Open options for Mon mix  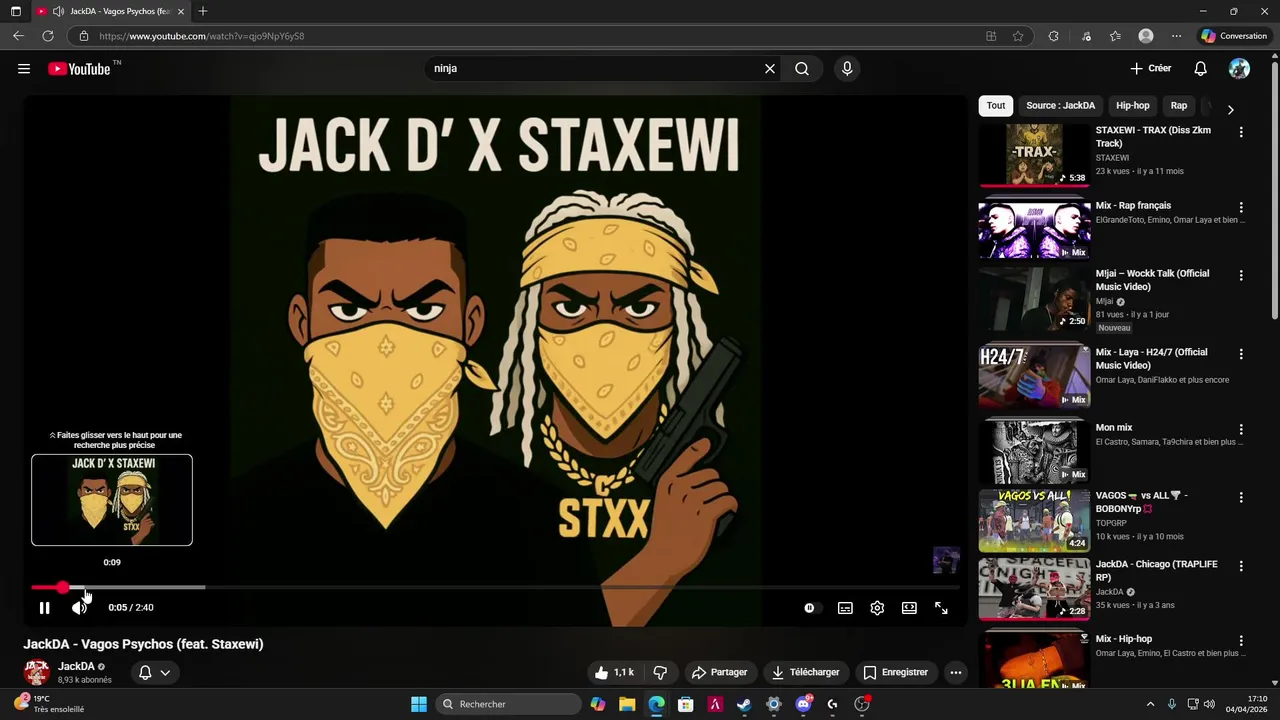coord(1241,430)
